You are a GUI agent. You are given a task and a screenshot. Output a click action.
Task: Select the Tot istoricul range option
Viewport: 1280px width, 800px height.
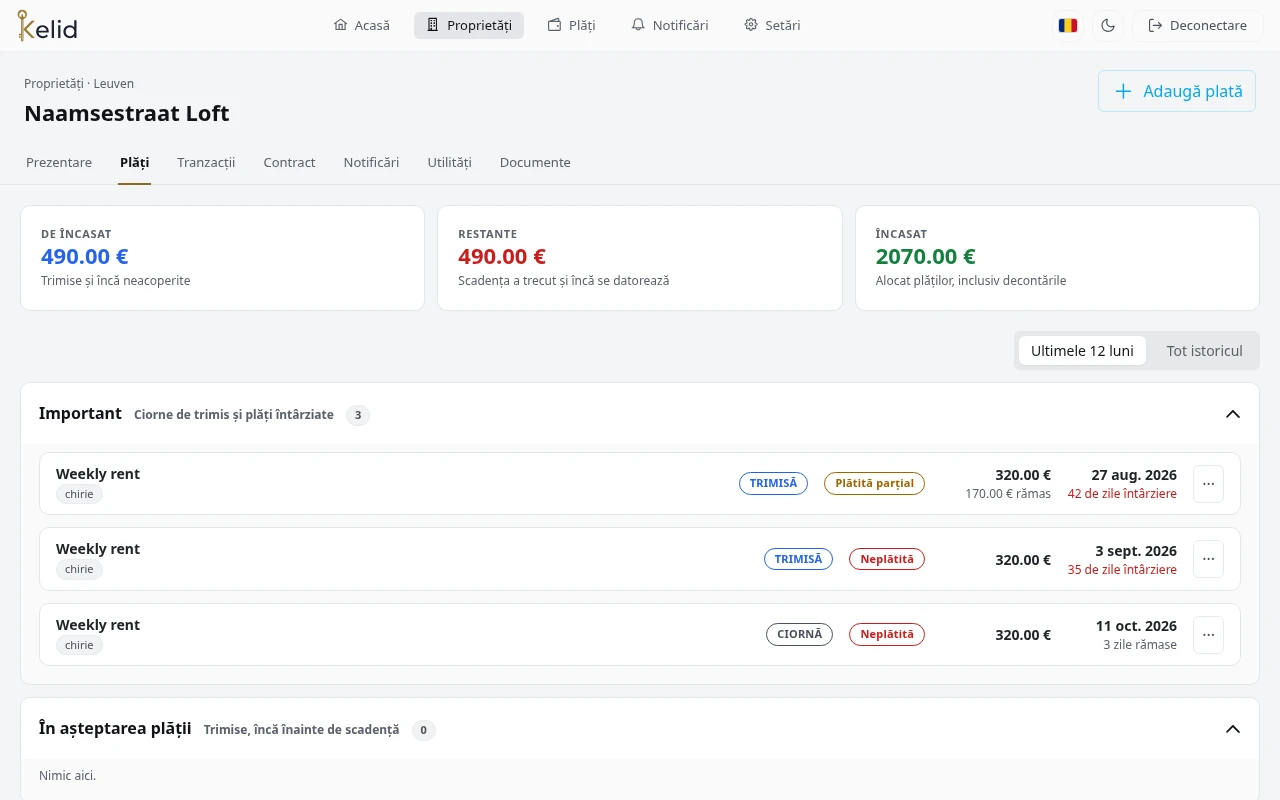(1204, 351)
